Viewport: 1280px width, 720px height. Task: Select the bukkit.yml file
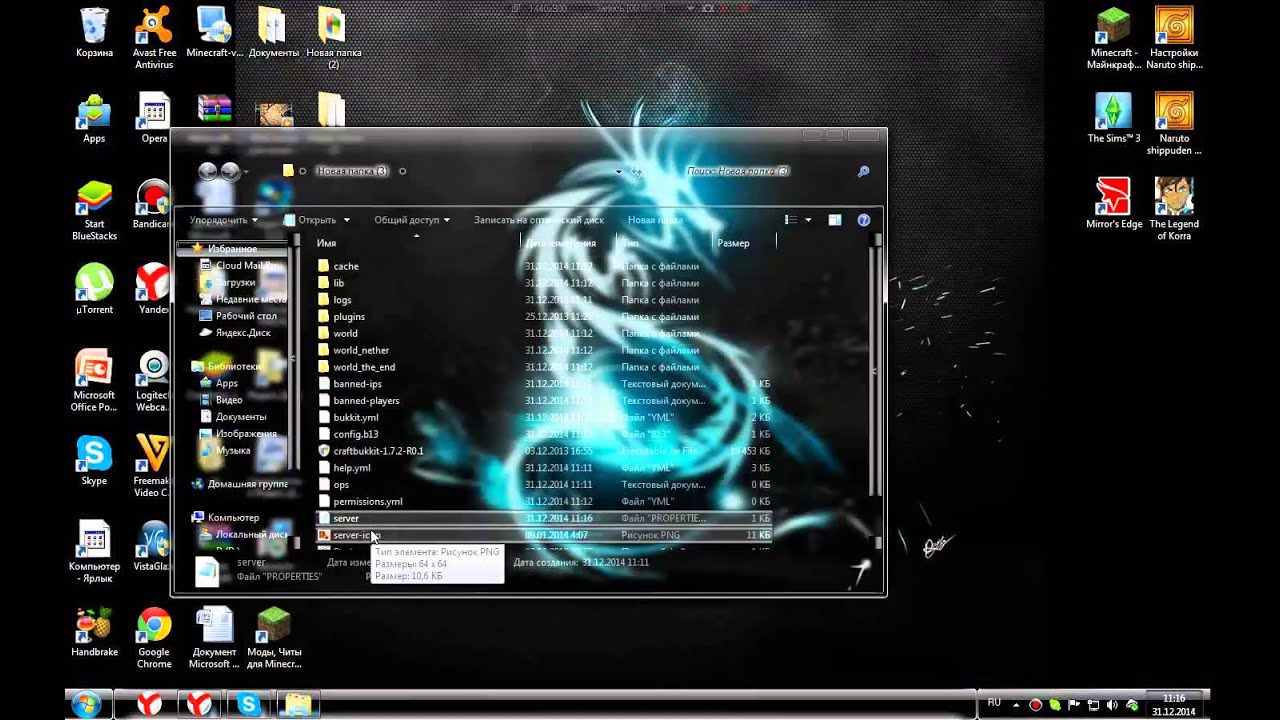tap(544, 417)
